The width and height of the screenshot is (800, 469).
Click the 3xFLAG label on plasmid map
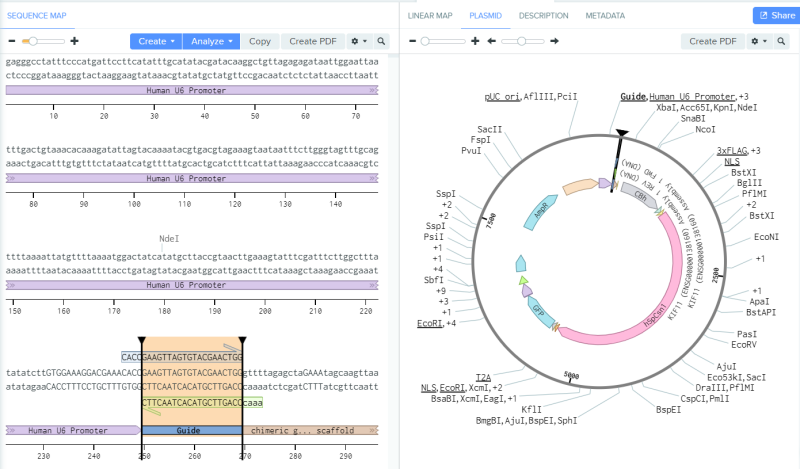tap(732, 151)
